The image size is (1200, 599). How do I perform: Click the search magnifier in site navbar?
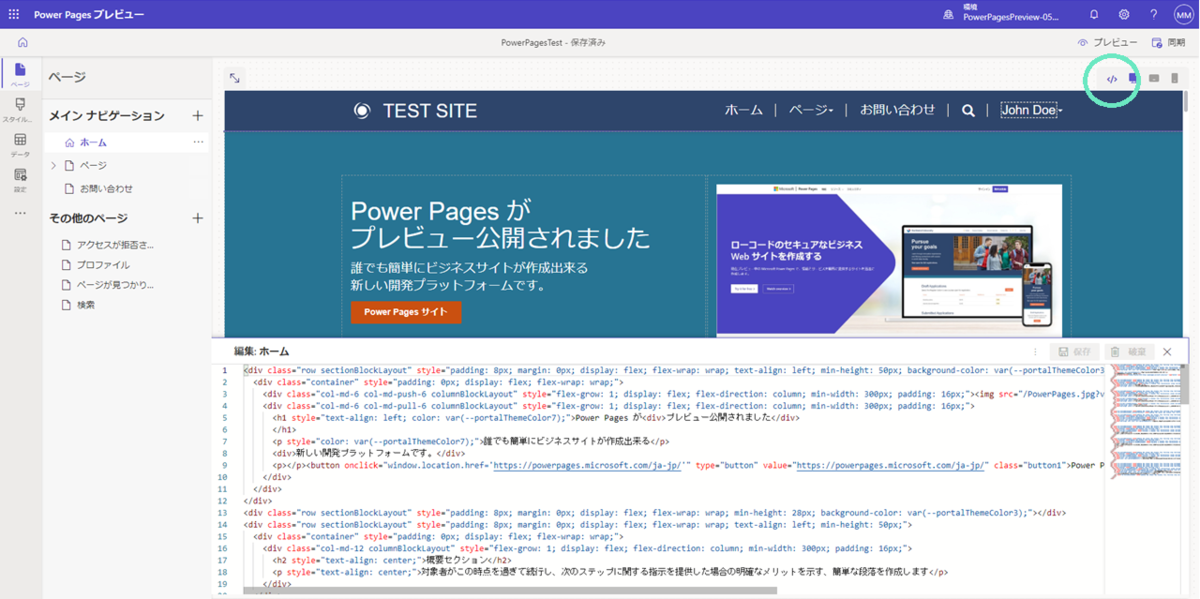[968, 111]
